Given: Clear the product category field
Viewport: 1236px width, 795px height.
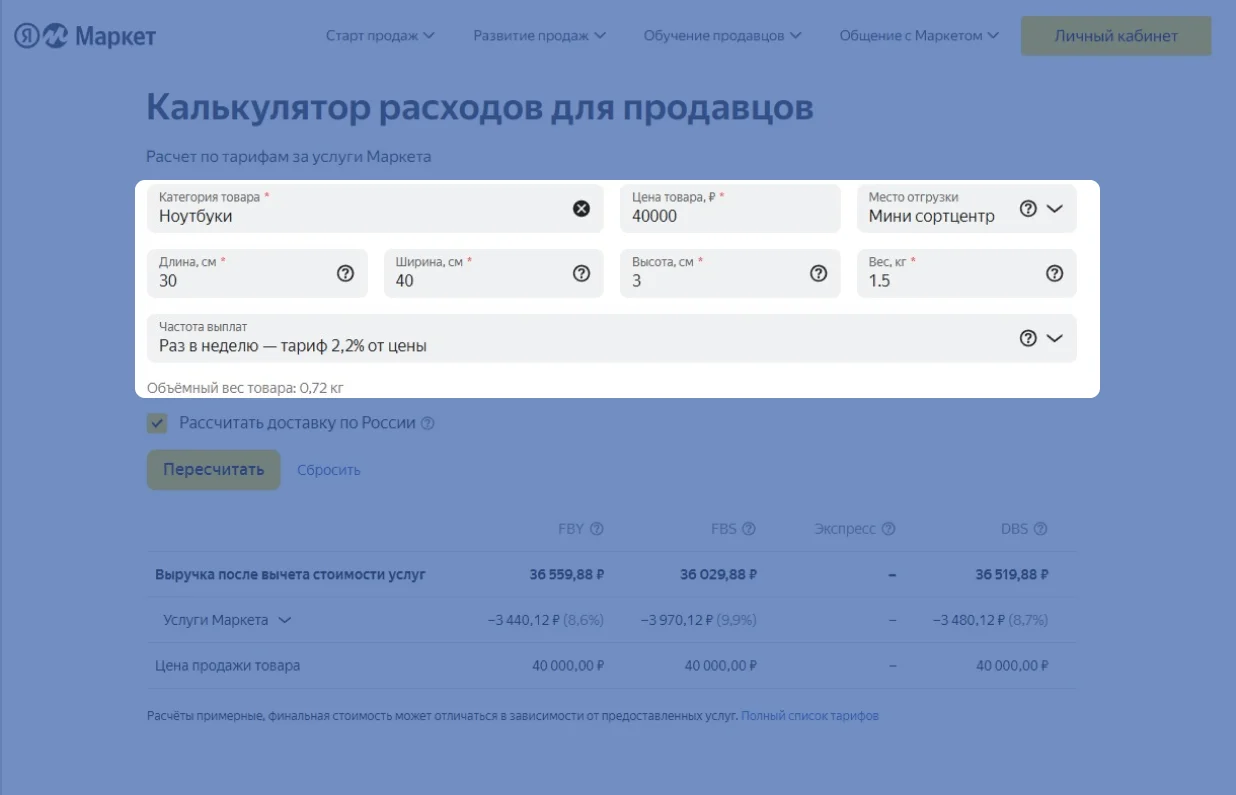Looking at the screenshot, I should click(581, 208).
